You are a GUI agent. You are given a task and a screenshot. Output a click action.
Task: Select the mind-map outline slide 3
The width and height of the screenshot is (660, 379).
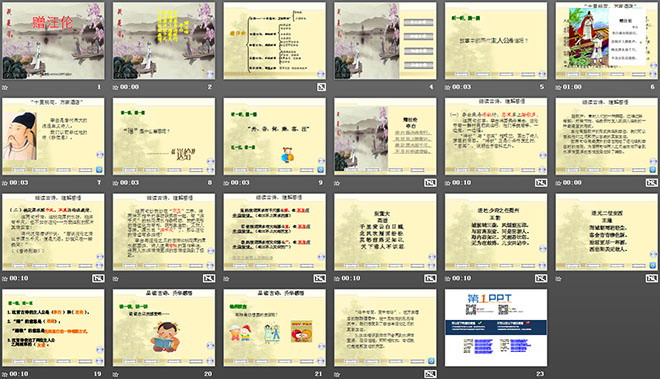click(274, 41)
